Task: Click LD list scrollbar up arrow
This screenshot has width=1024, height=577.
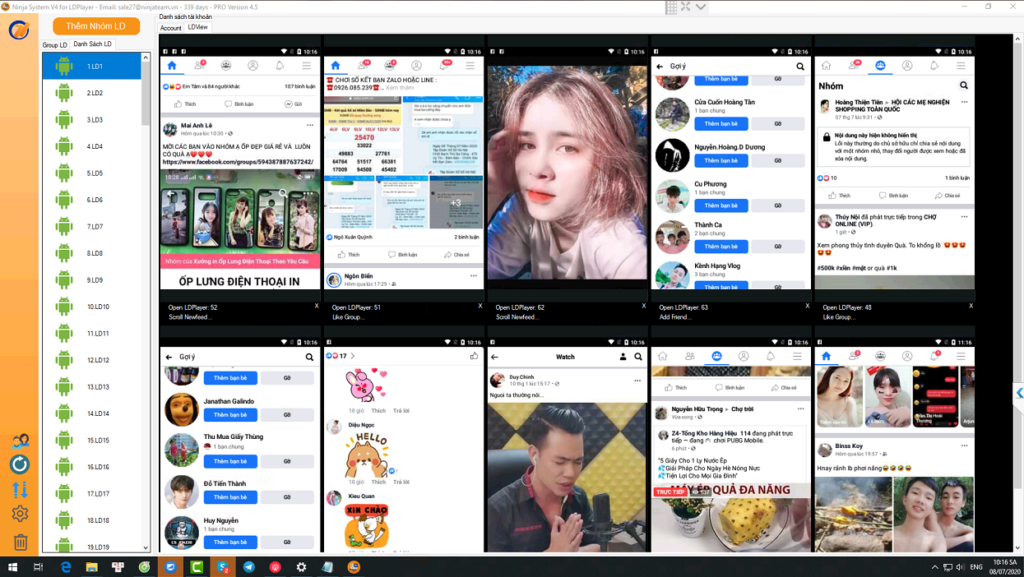Action: tap(146, 57)
